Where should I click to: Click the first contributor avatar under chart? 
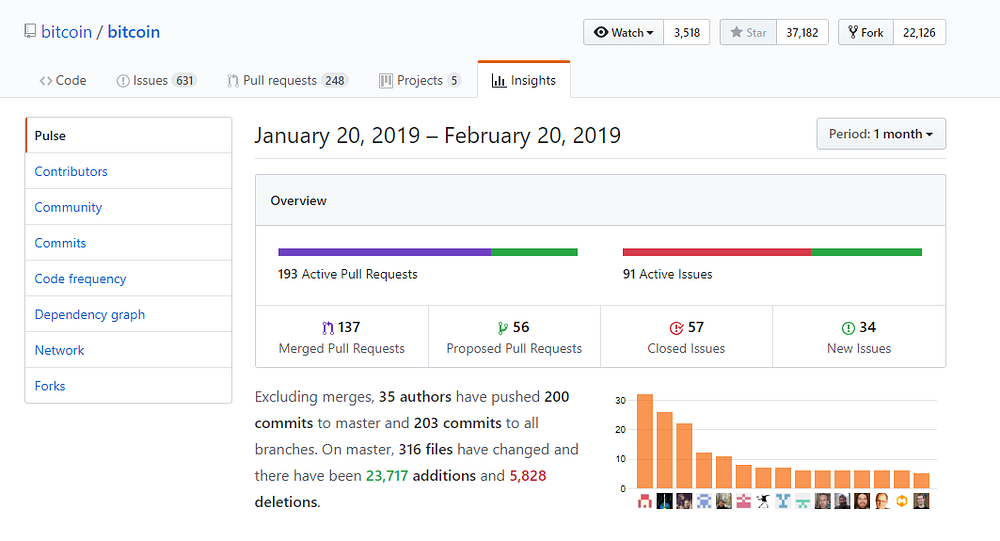pyautogui.click(x=645, y=501)
